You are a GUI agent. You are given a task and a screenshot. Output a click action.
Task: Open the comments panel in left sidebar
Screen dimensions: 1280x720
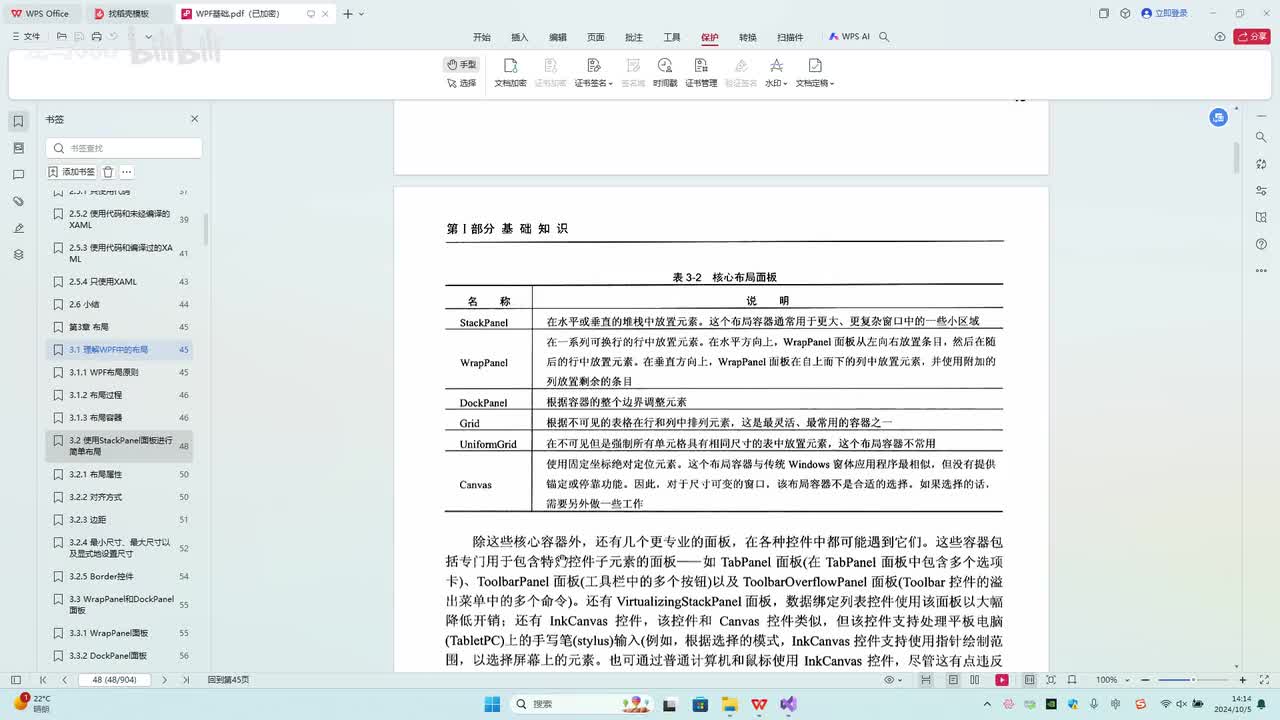[18, 175]
